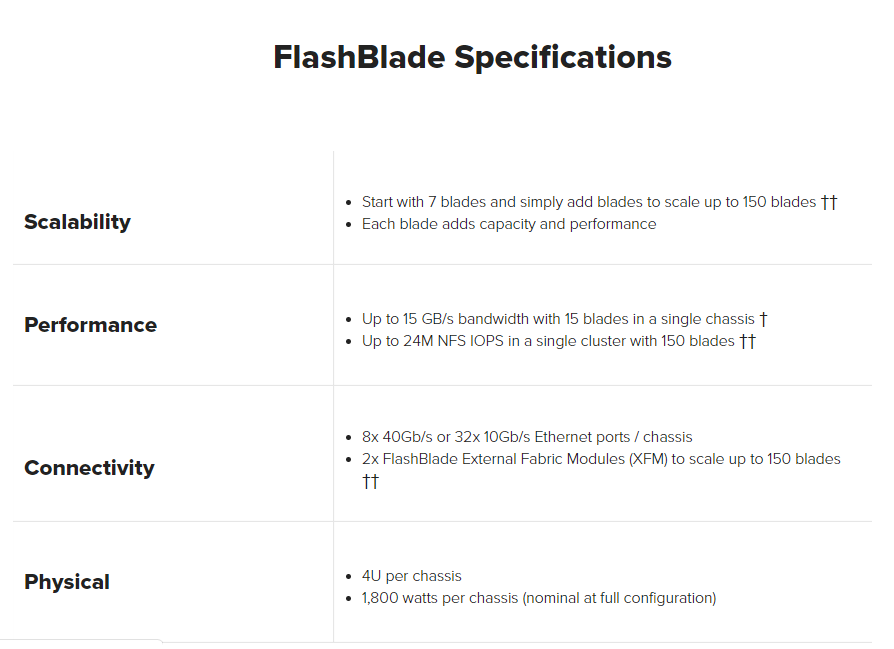The width and height of the screenshot is (894, 649).
Task: Click 'Each blade adds capacity and performance' line
Action: pyautogui.click(x=508, y=224)
